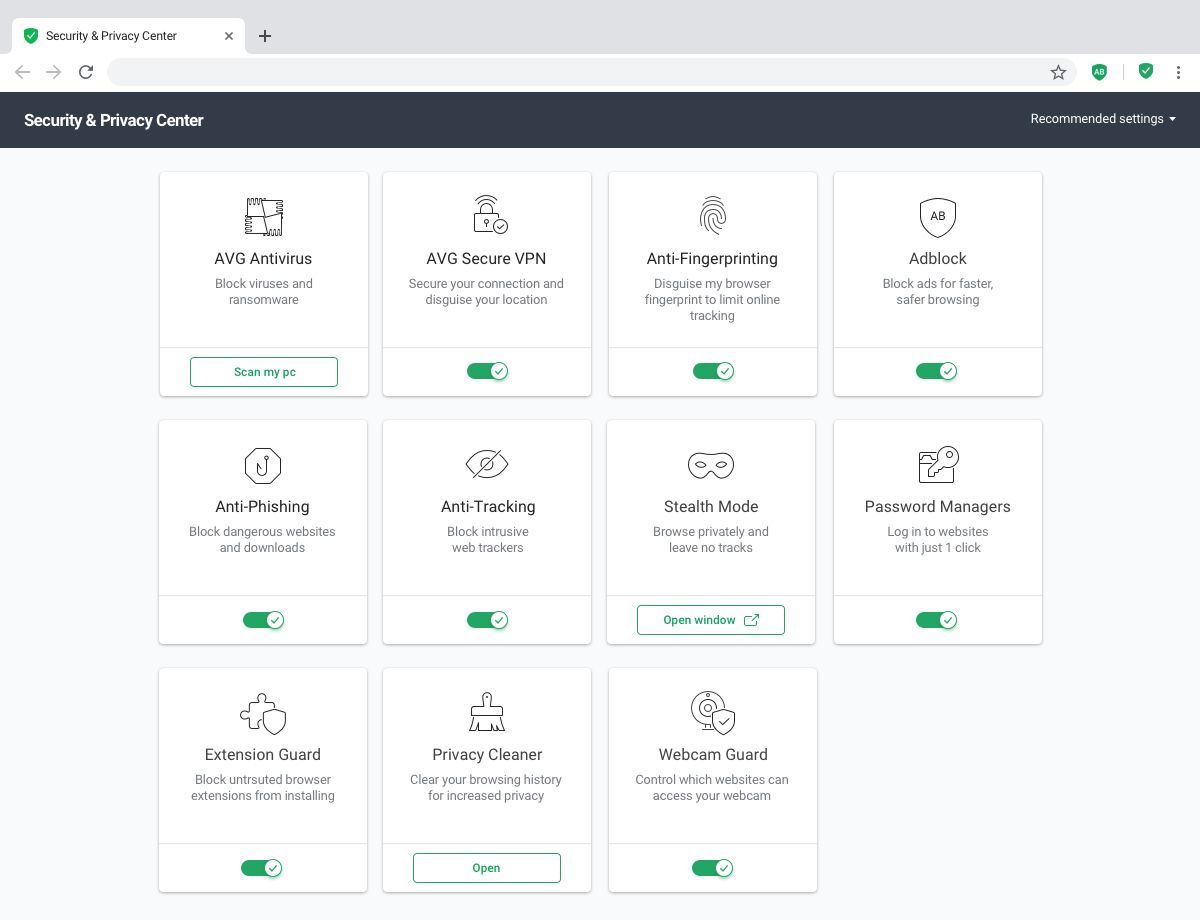Open the green shield checkmark toolbar icon
The width and height of the screenshot is (1200, 920).
tap(1146, 71)
